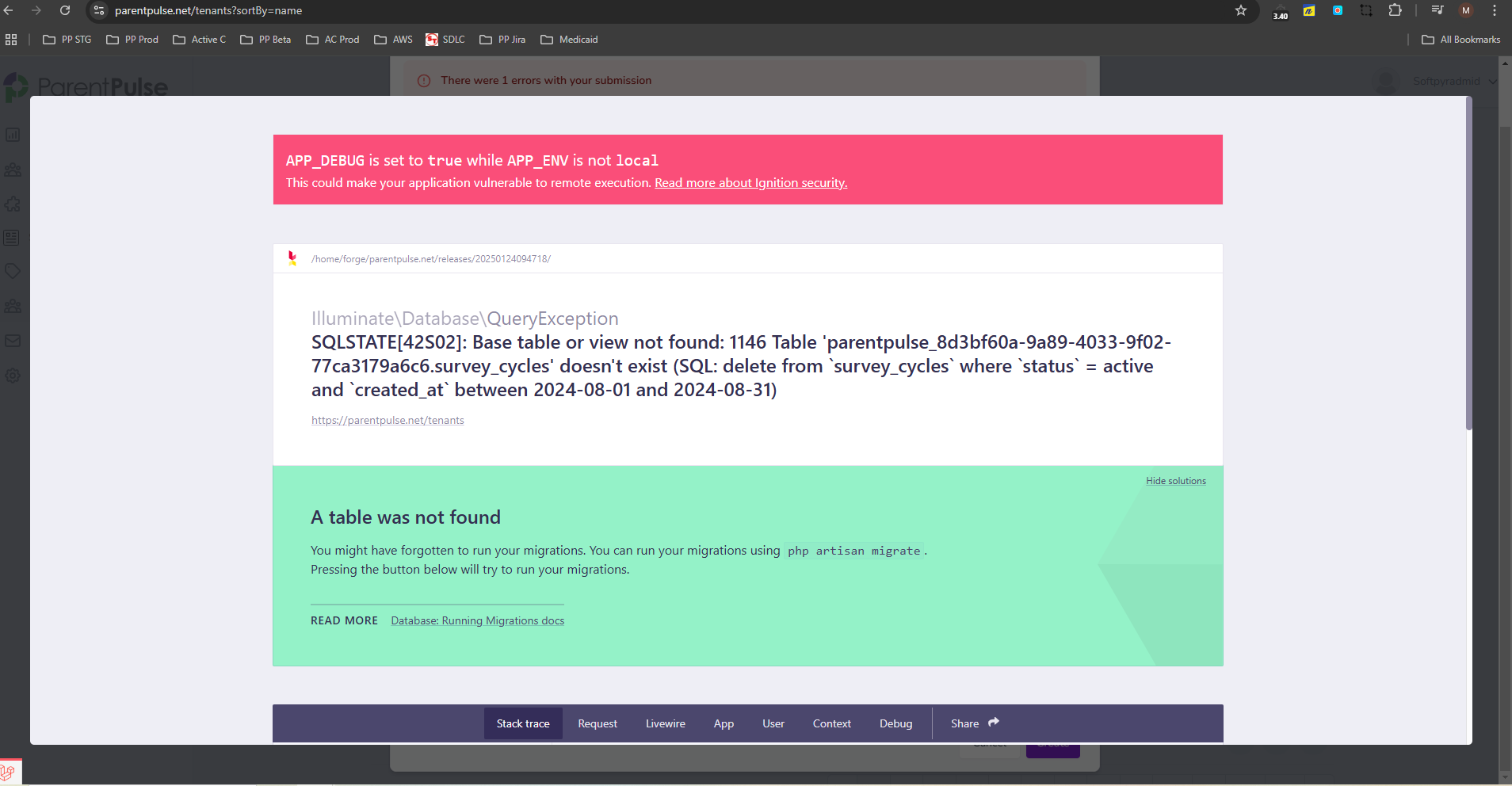Bookmark this page with the star icon
The height and width of the screenshot is (786, 1512).
(1241, 10)
